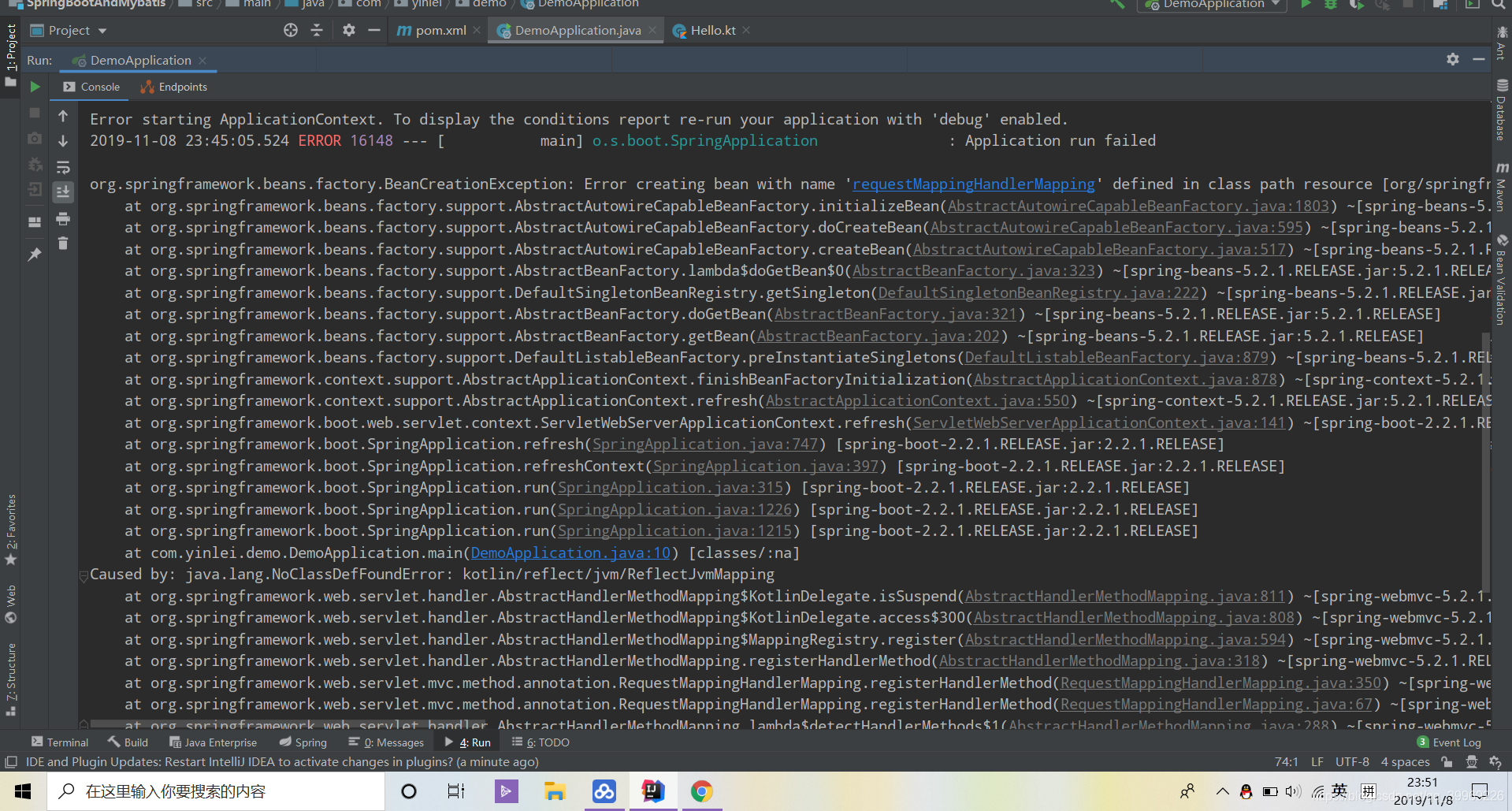Print console output via the printer icon

point(63,219)
